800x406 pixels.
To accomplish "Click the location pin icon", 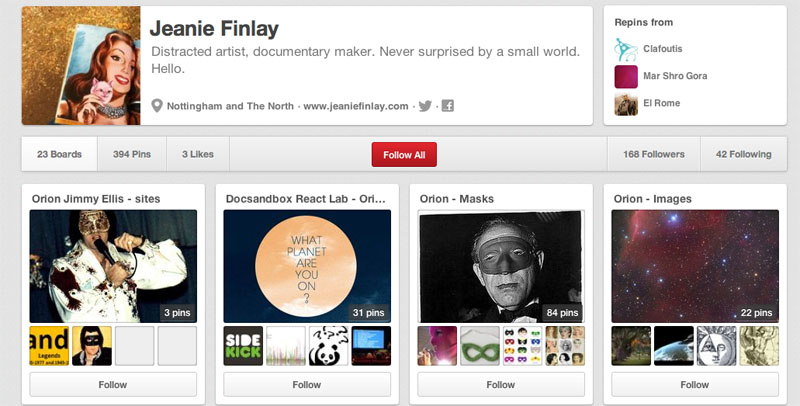I will tap(157, 106).
